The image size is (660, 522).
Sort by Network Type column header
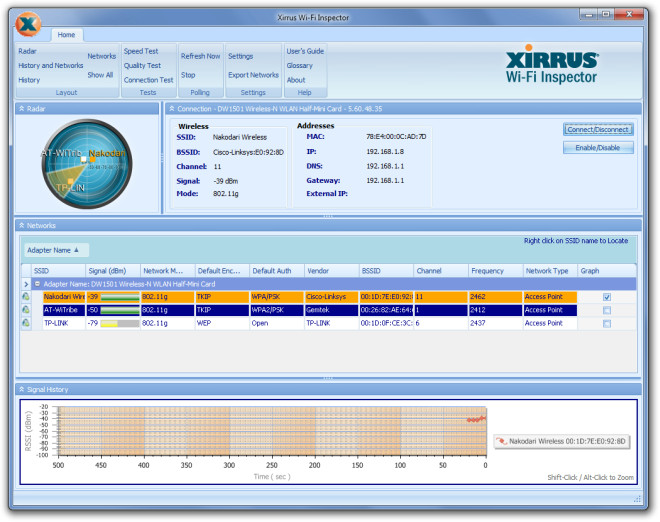551,271
